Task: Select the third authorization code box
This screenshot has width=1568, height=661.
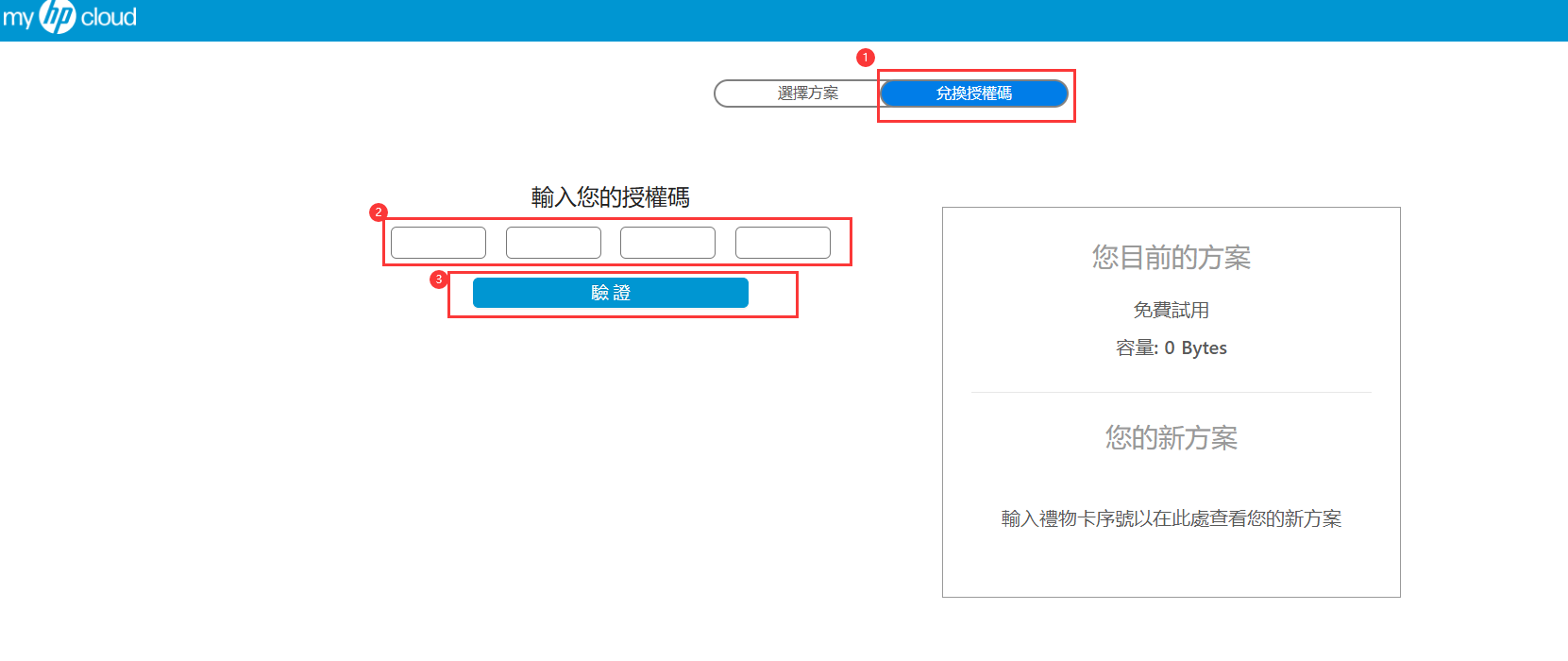Action: pos(667,243)
